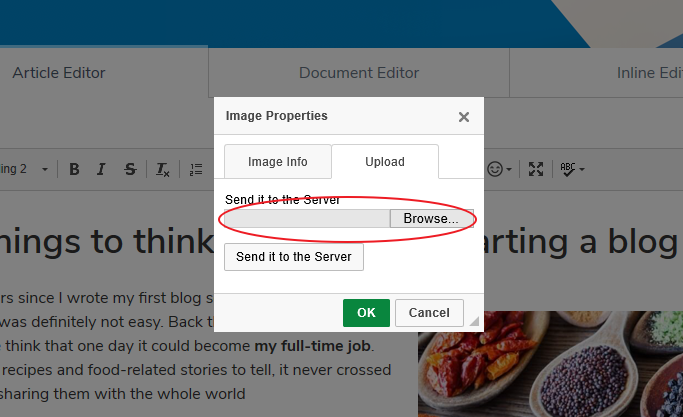The width and height of the screenshot is (683, 417).
Task: Toggle bold formatting in toolbar
Action: pyautogui.click(x=74, y=169)
